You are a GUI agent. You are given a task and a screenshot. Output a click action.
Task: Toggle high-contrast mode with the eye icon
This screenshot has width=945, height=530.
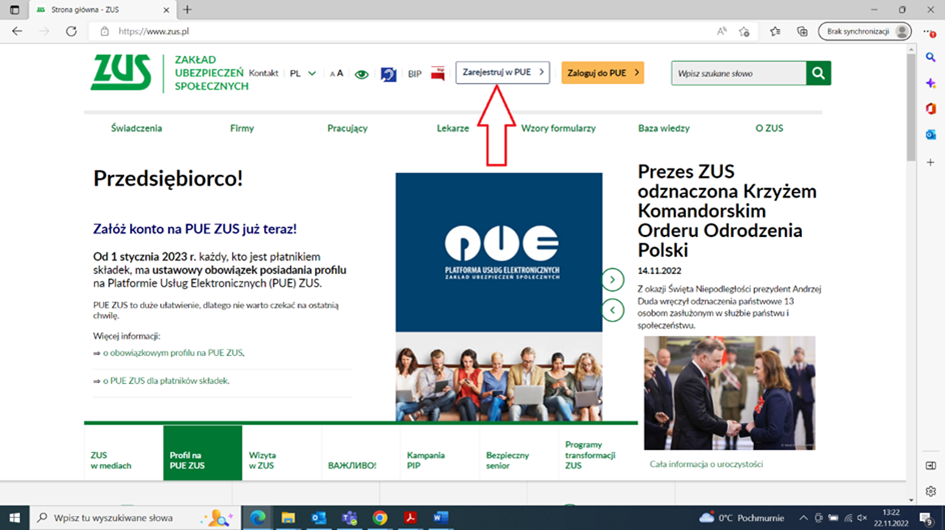coord(362,74)
